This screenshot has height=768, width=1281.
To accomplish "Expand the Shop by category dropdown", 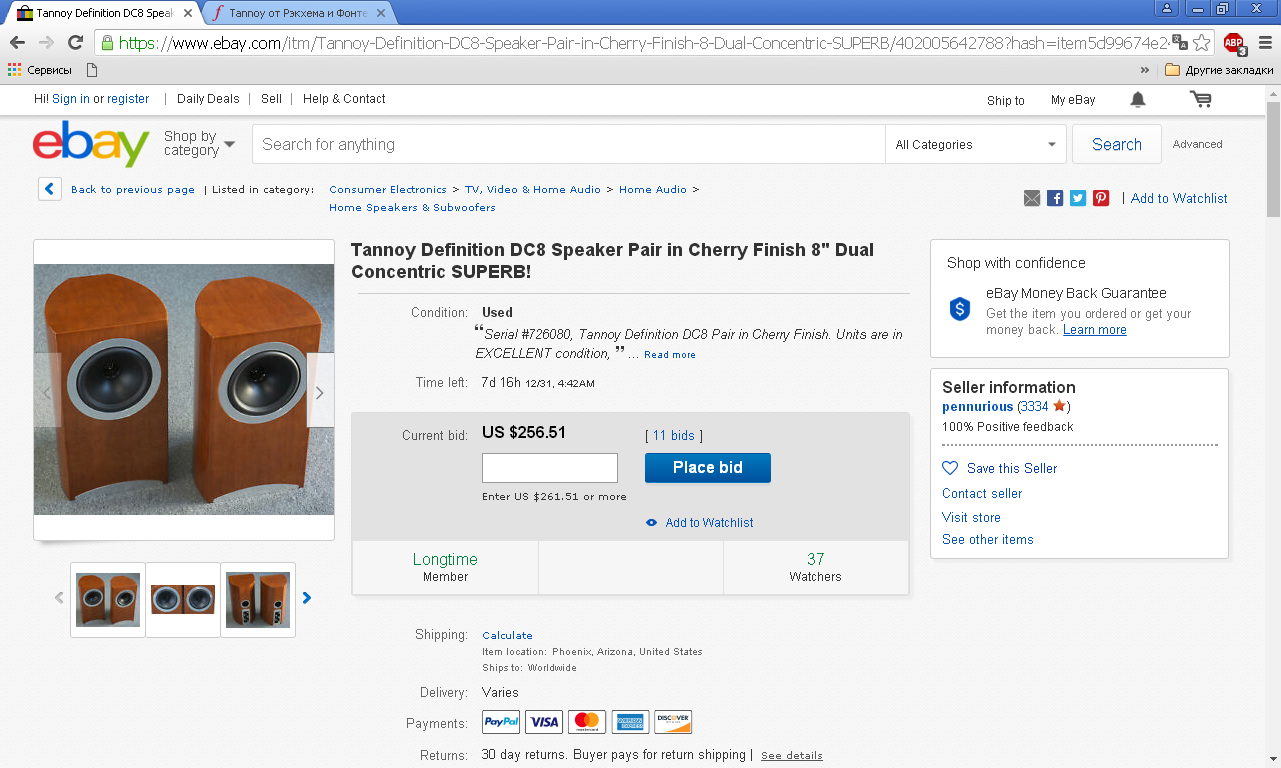I will coord(200,144).
